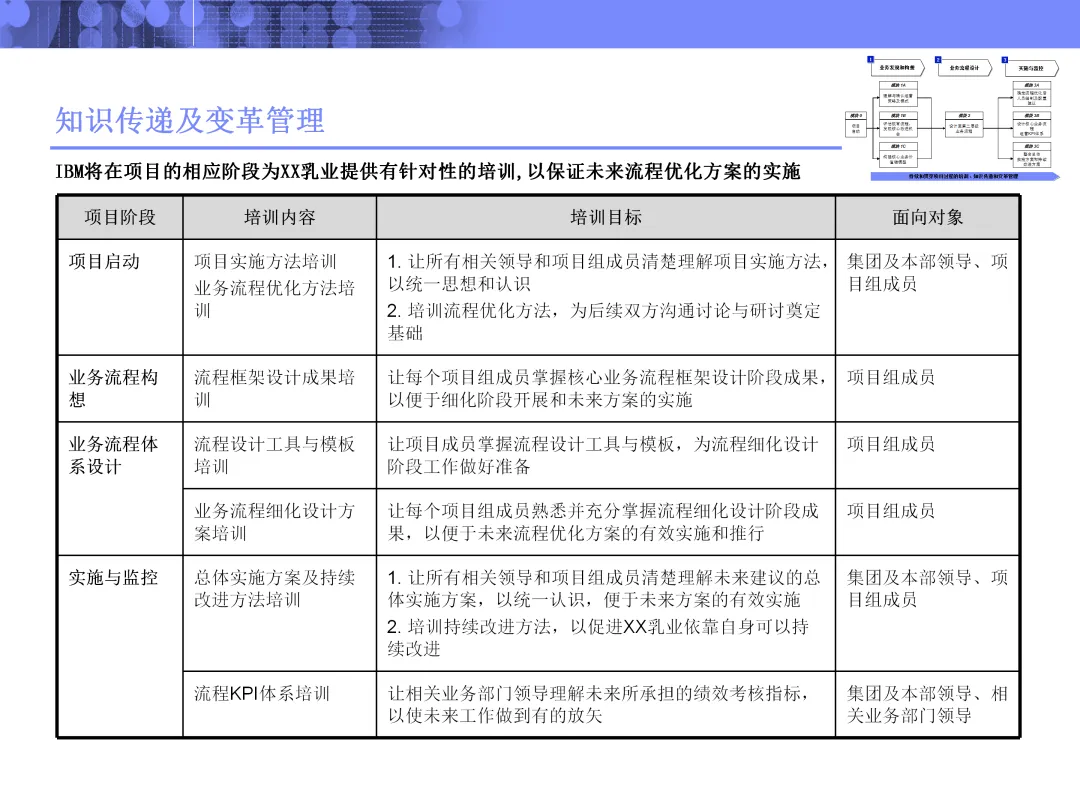This screenshot has height=810, width=1080.
Task: Click the 面向对象 column header
Action: click(927, 218)
